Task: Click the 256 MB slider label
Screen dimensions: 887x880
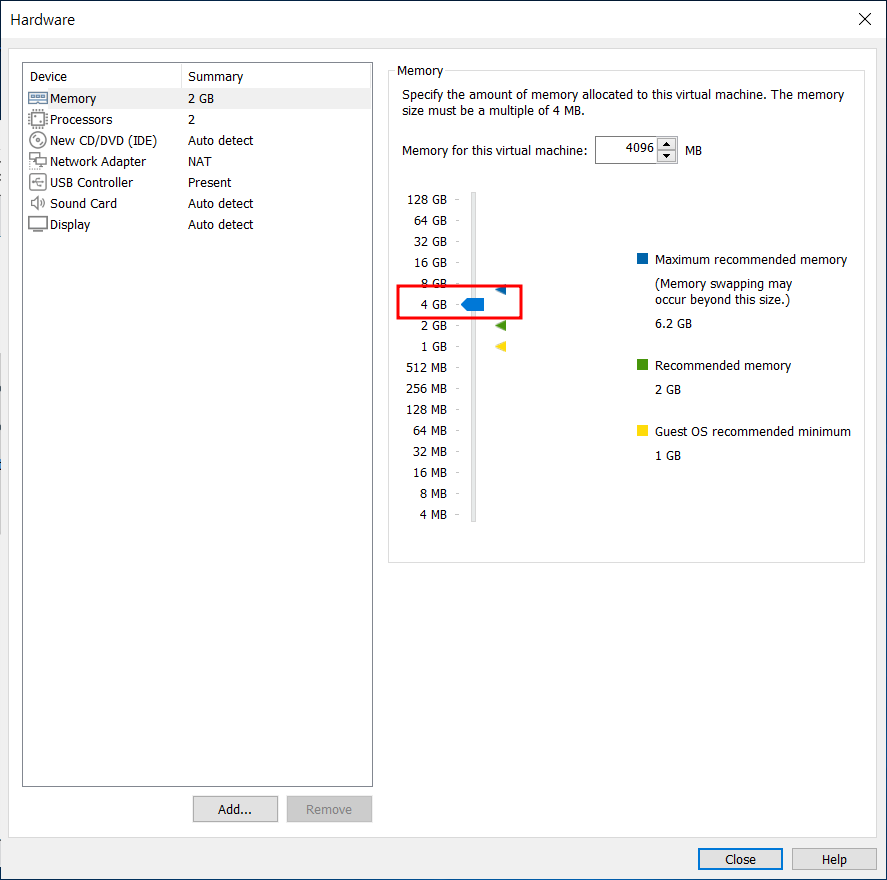Action: click(426, 389)
